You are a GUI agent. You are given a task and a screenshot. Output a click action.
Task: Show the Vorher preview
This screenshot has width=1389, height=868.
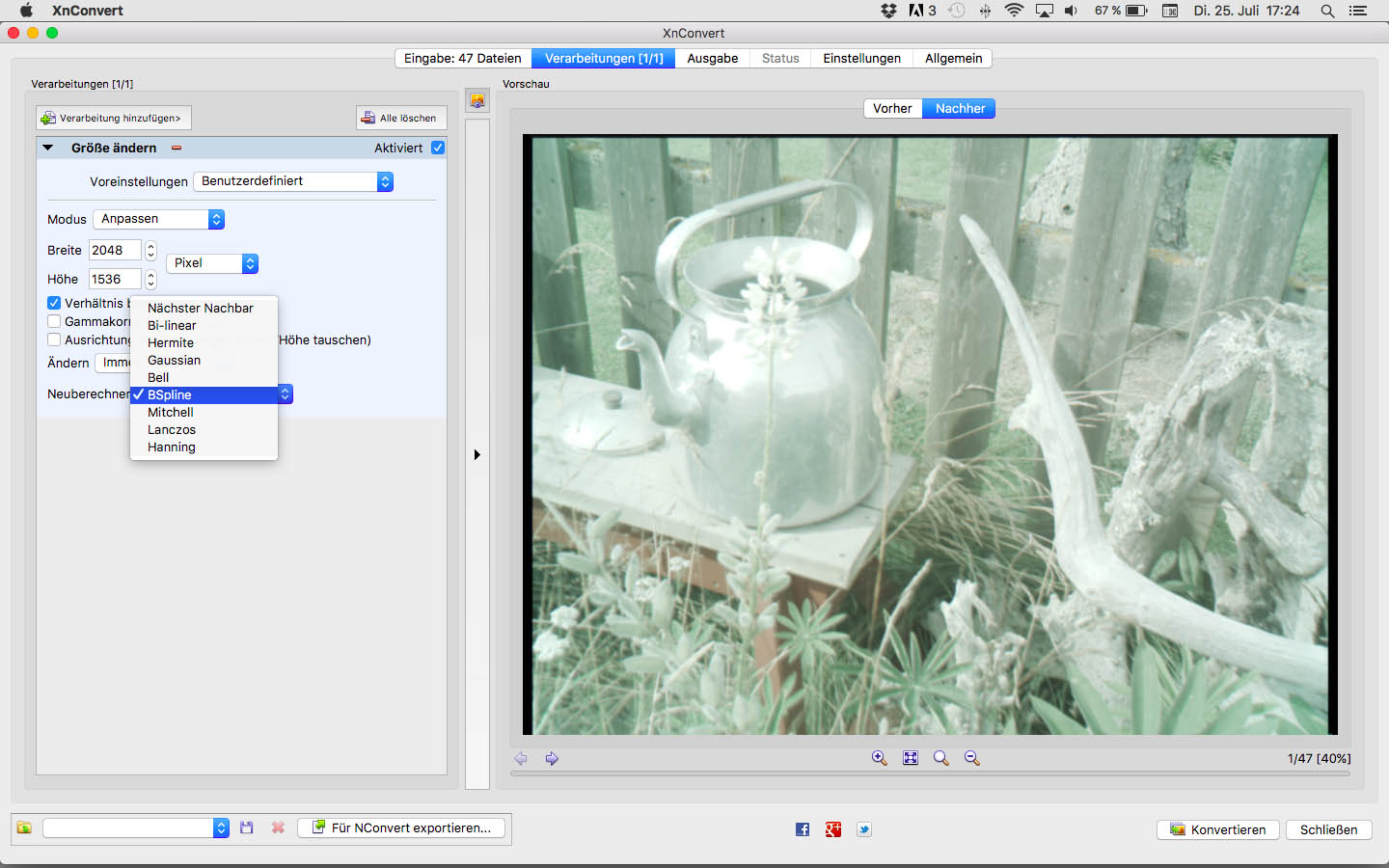(x=892, y=109)
